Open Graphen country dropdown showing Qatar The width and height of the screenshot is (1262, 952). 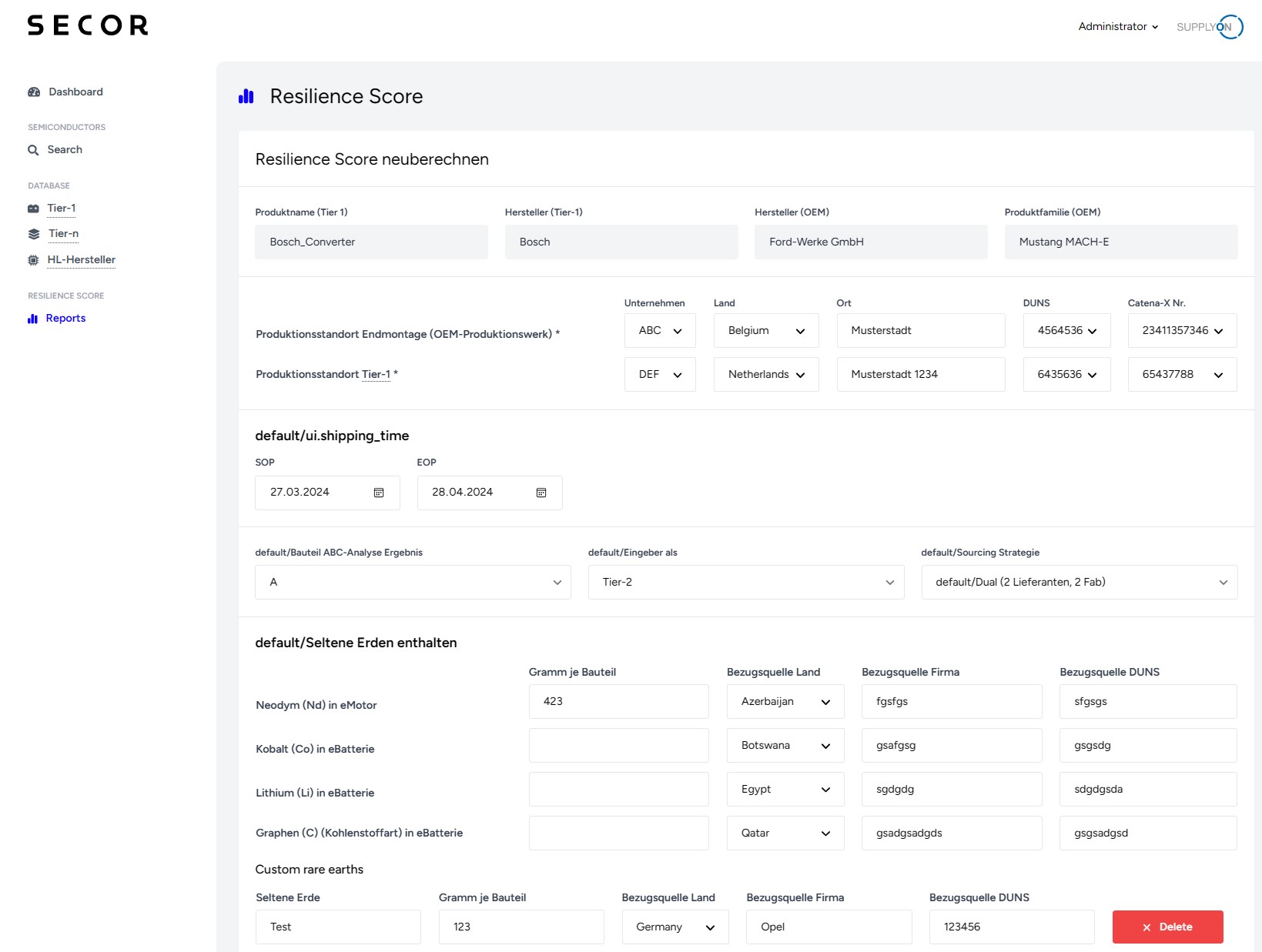[785, 833]
